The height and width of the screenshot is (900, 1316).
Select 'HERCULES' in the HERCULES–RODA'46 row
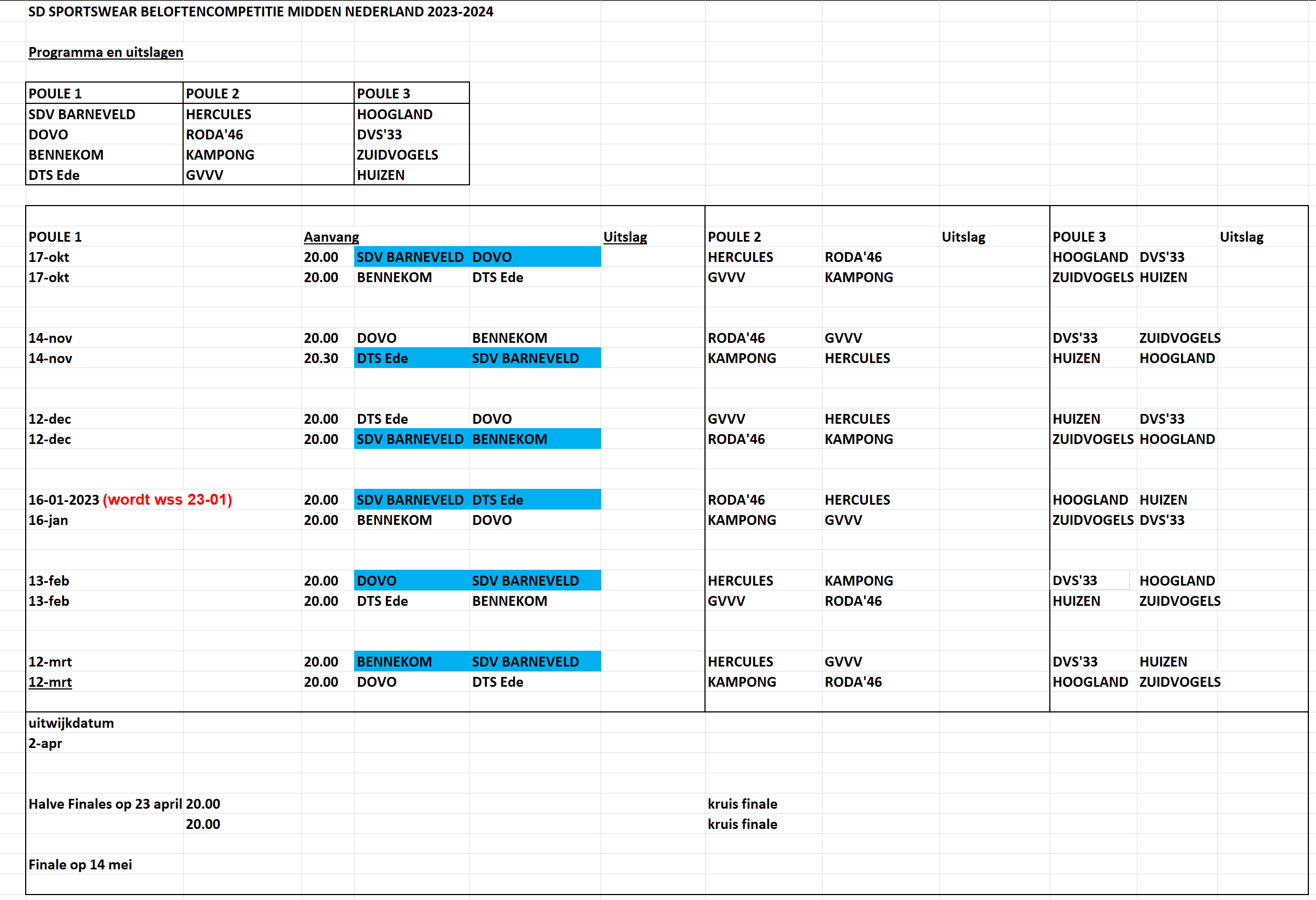(740, 257)
